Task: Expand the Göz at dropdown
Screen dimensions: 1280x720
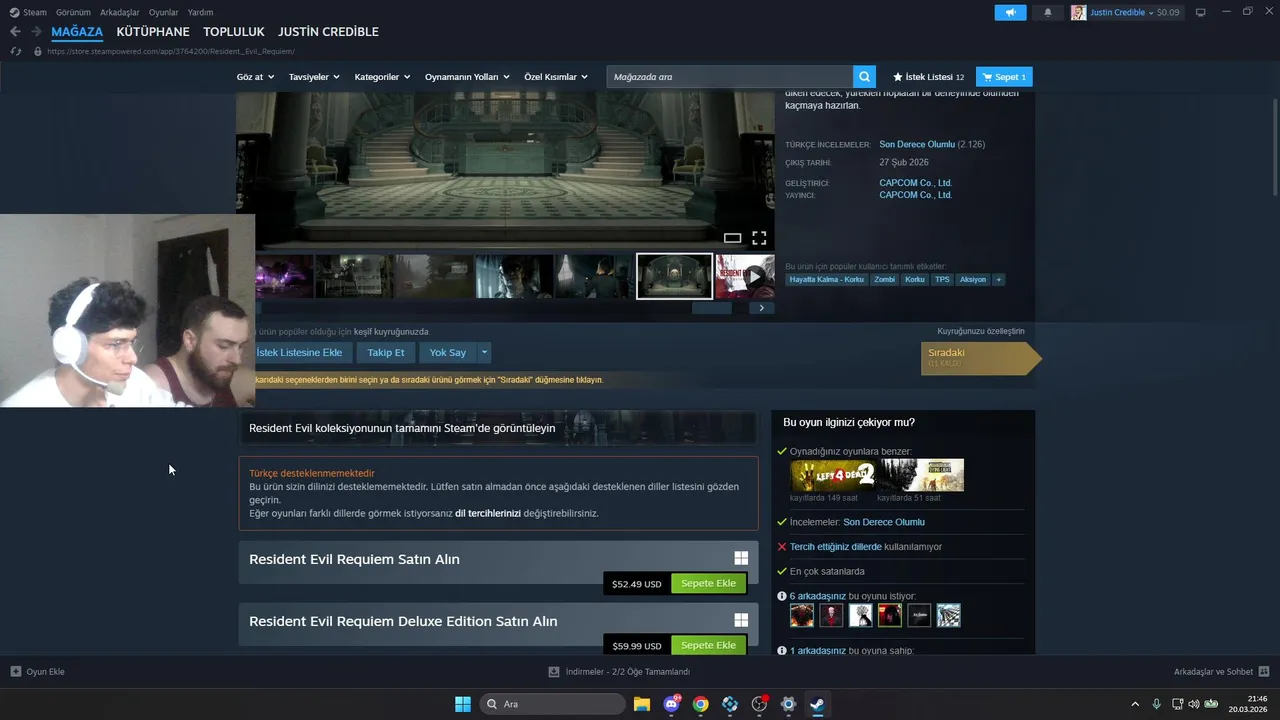Action: coord(255,77)
